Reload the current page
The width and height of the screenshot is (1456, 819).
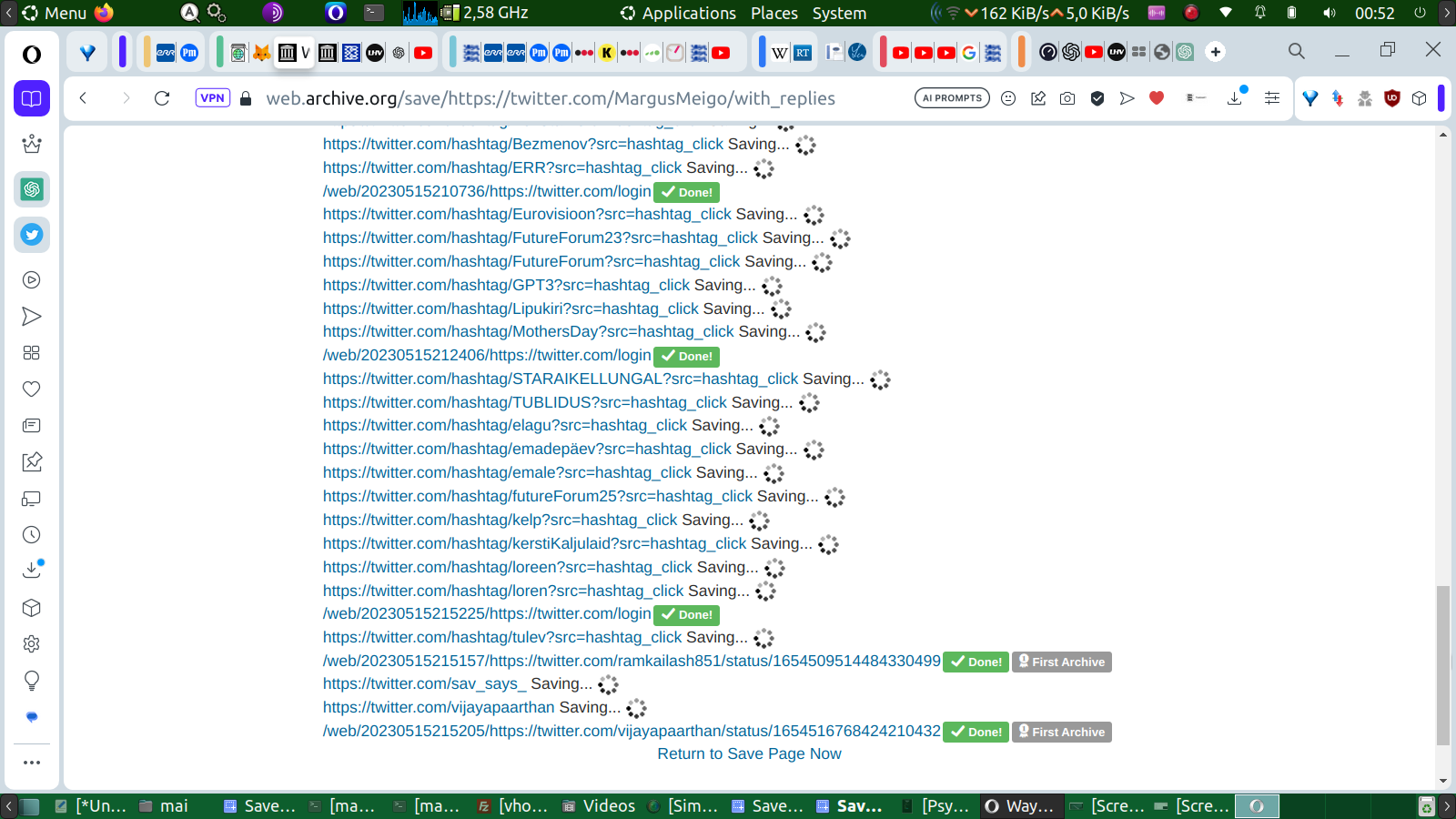pyautogui.click(x=162, y=98)
